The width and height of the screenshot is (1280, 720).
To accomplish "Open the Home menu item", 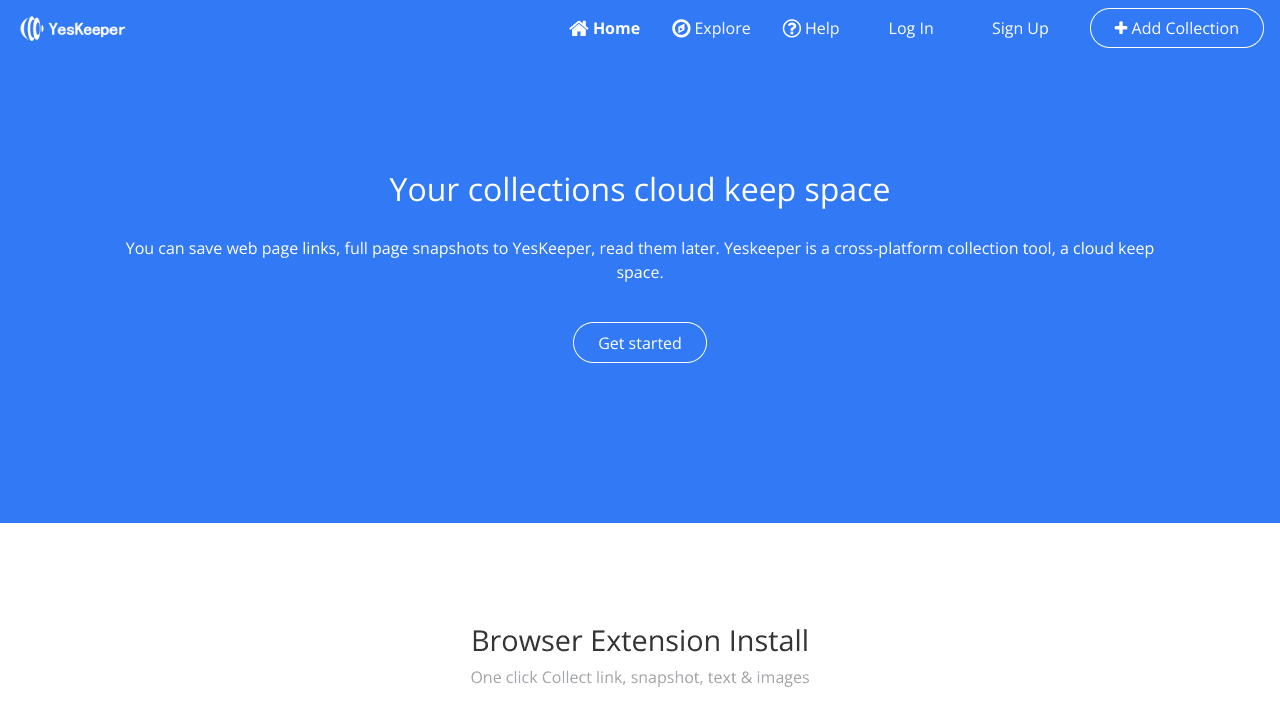I will [x=616, y=29].
